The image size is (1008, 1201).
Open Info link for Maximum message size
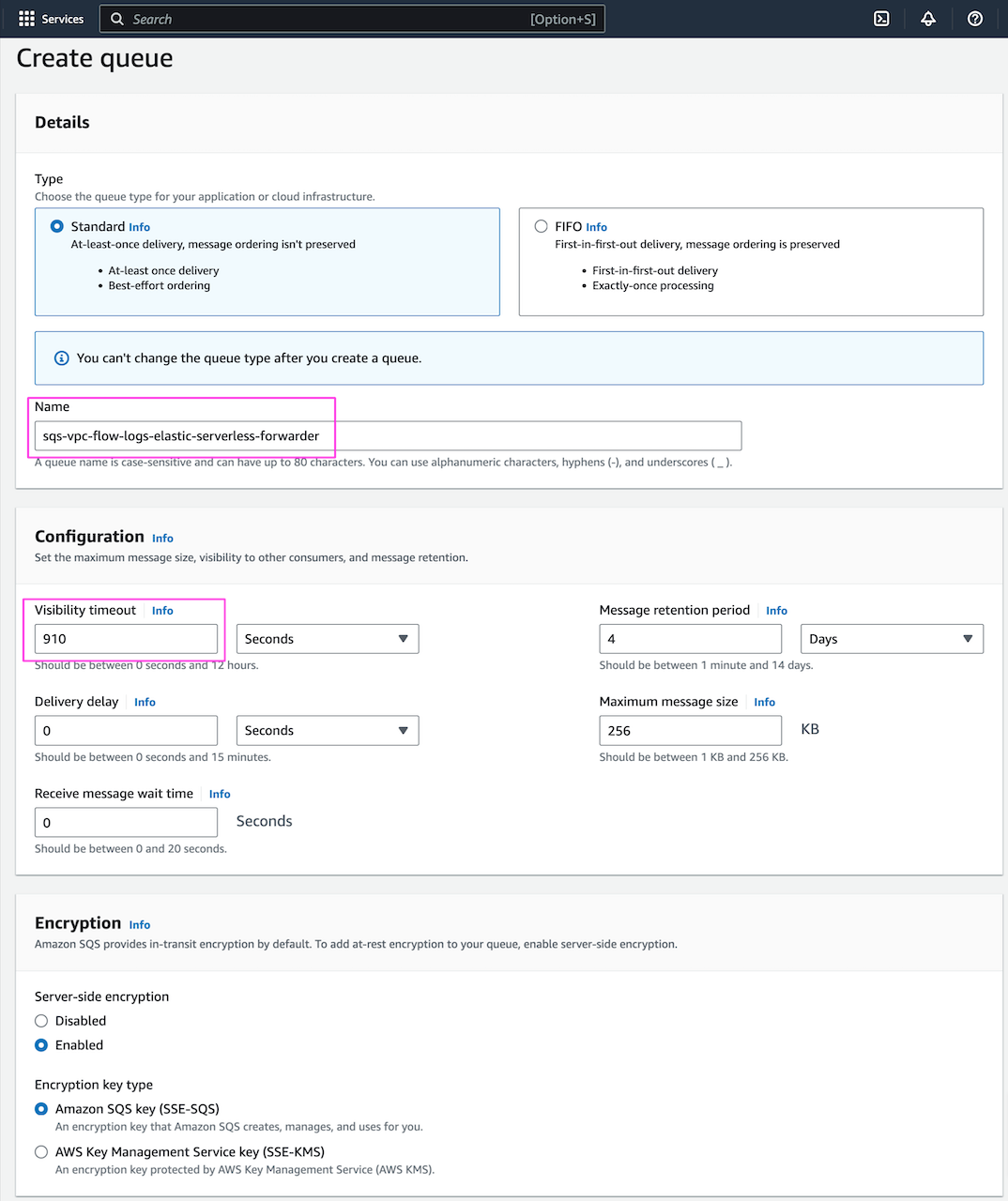(764, 701)
